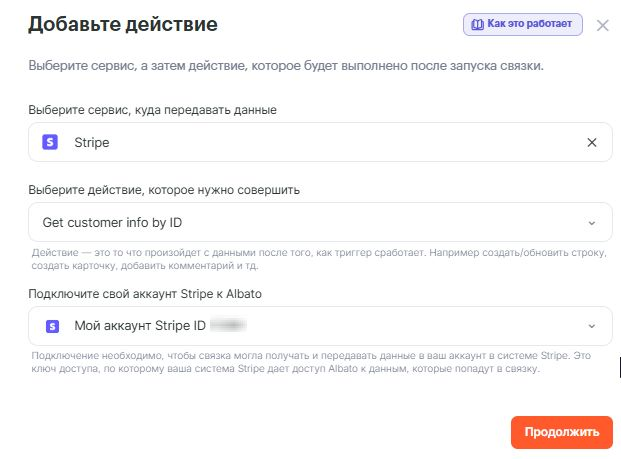Expand the Stripe account dropdown chevron

[x=592, y=326]
